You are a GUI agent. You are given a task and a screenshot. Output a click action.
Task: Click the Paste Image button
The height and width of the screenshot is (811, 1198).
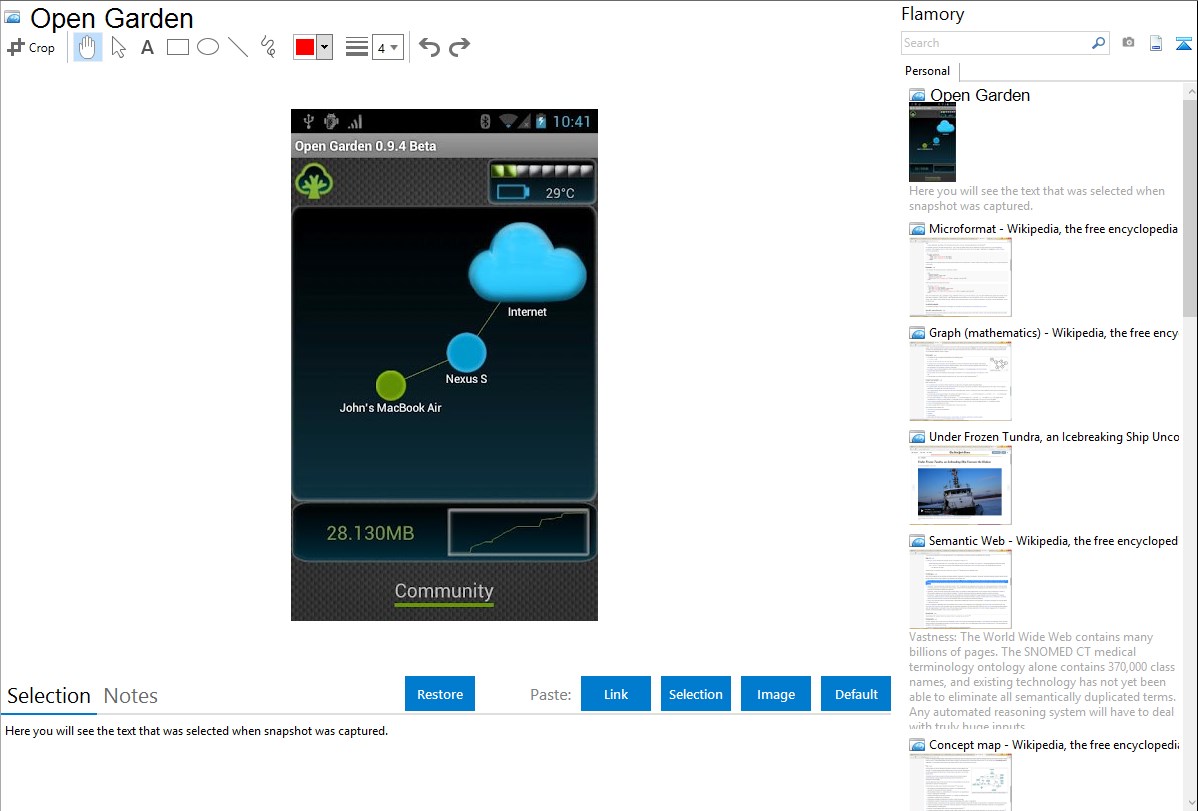coord(775,694)
